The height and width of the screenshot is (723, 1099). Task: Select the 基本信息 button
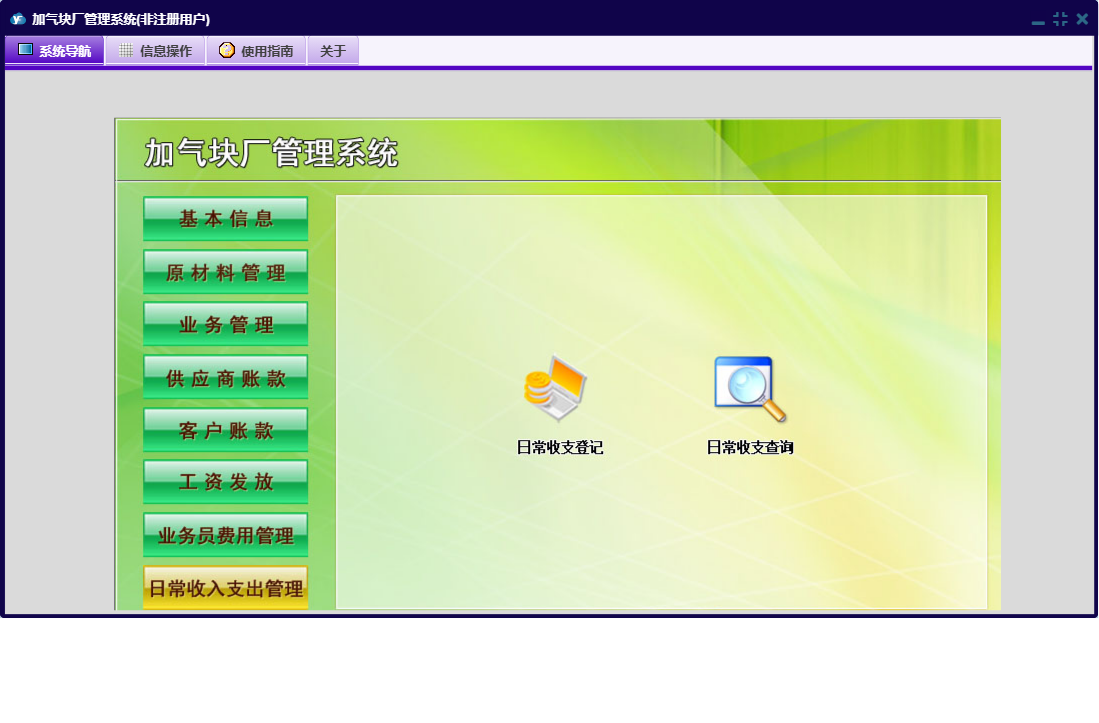coord(226,219)
